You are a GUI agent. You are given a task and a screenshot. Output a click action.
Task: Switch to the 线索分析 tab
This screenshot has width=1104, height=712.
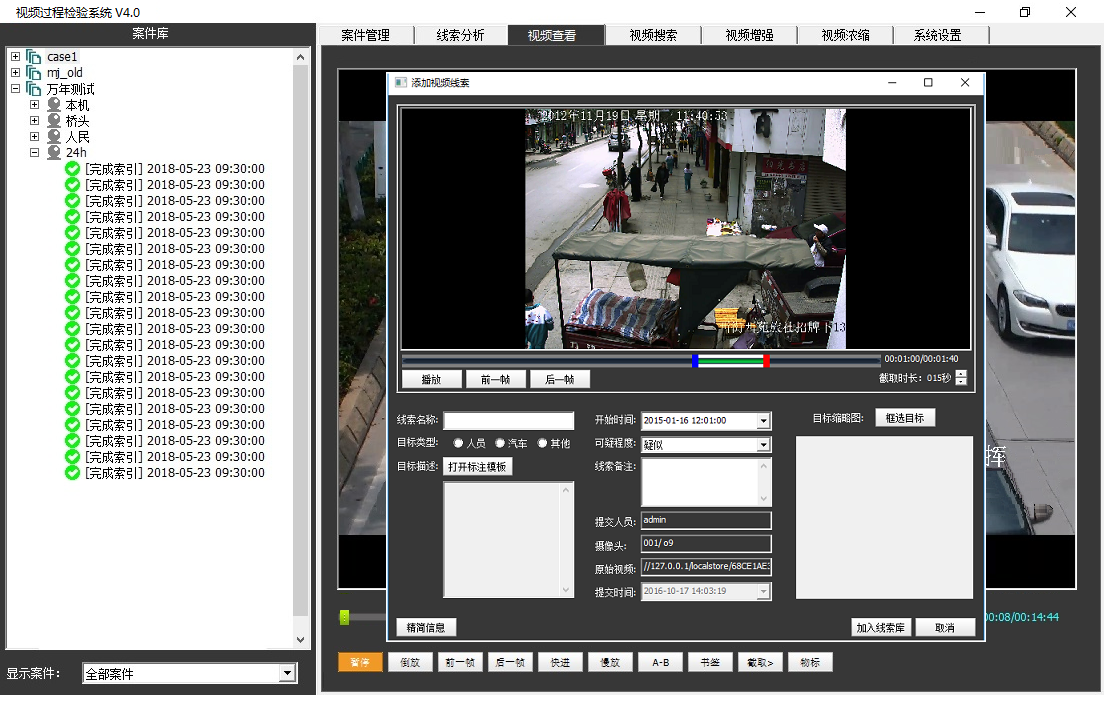tap(460, 35)
